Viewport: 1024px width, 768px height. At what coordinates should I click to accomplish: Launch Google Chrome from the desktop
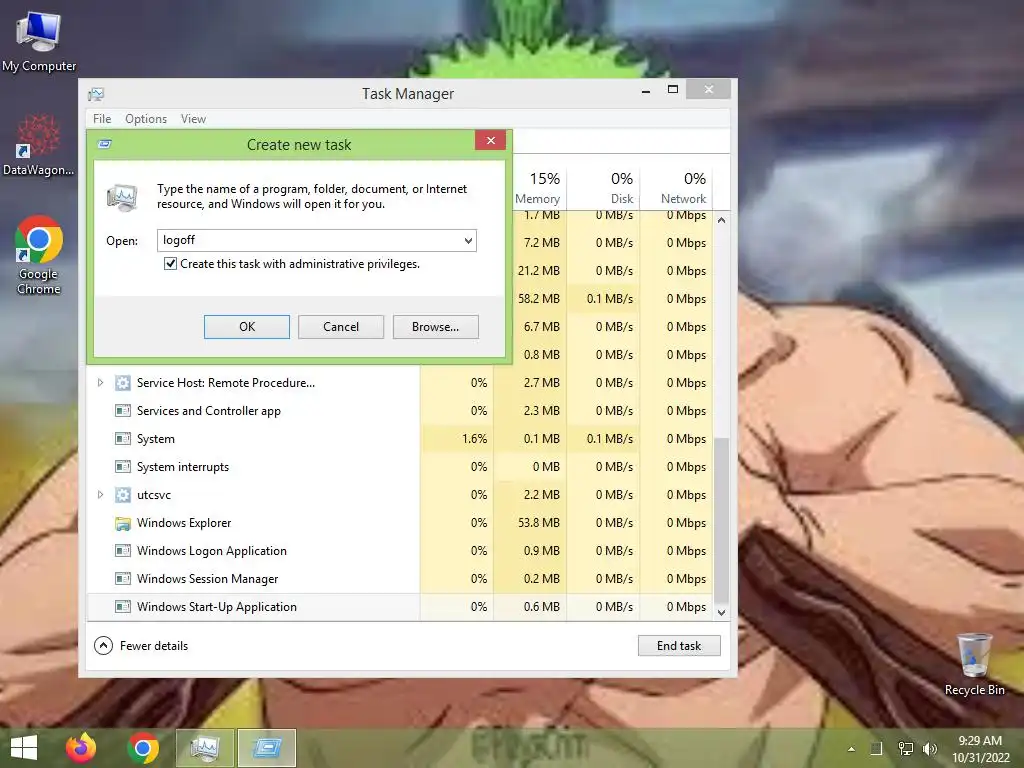tap(39, 255)
